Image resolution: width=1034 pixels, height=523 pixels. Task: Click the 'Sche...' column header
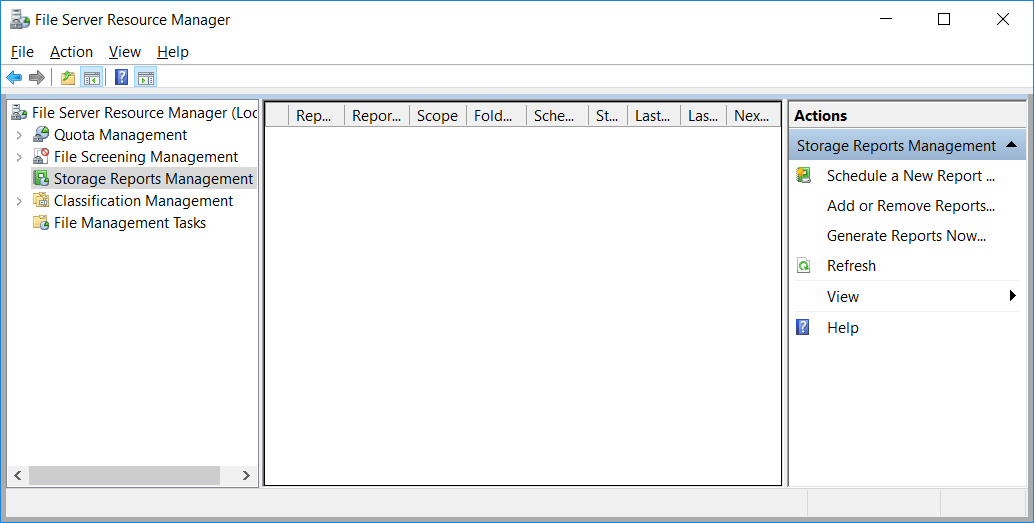pos(557,115)
